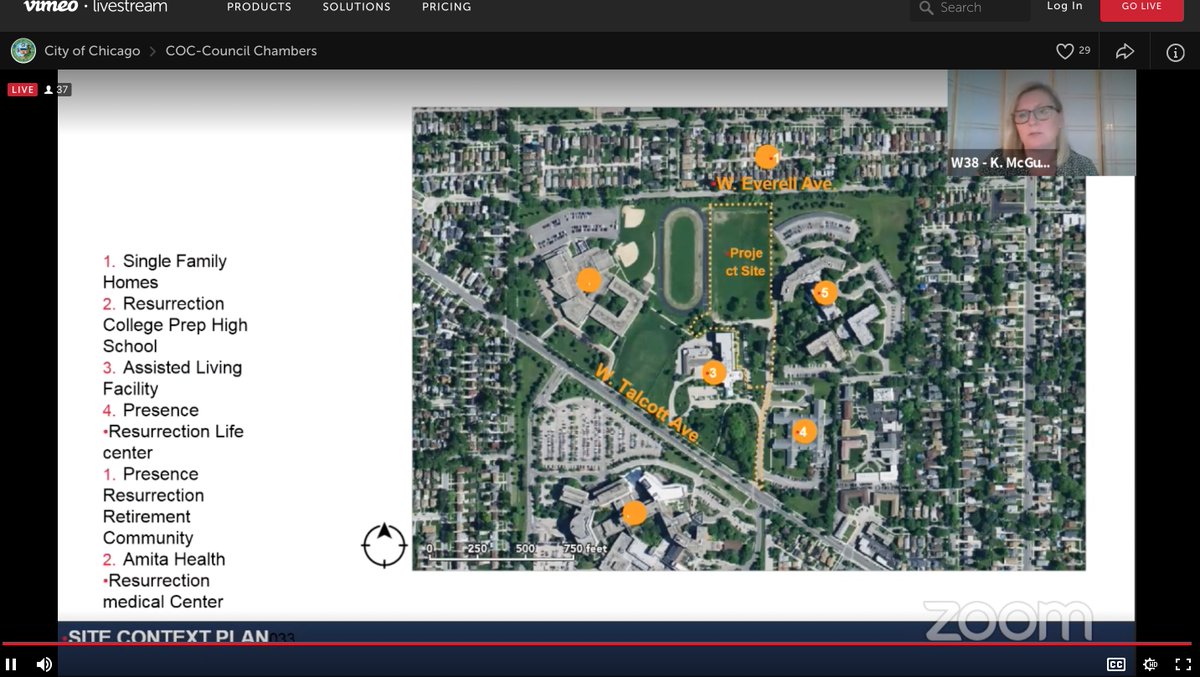Click the GO LIVE button

(1141, 7)
